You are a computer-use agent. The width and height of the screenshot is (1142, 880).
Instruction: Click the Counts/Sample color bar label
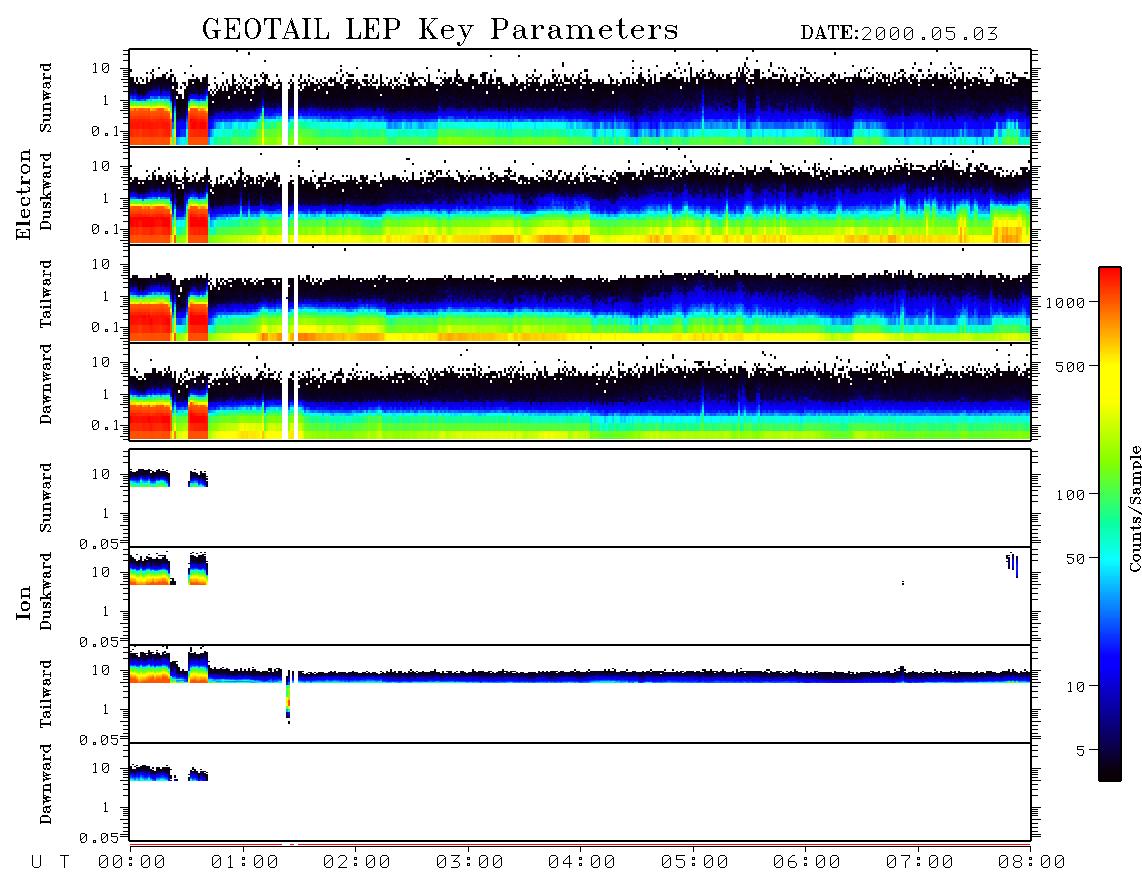pyautogui.click(x=1134, y=508)
